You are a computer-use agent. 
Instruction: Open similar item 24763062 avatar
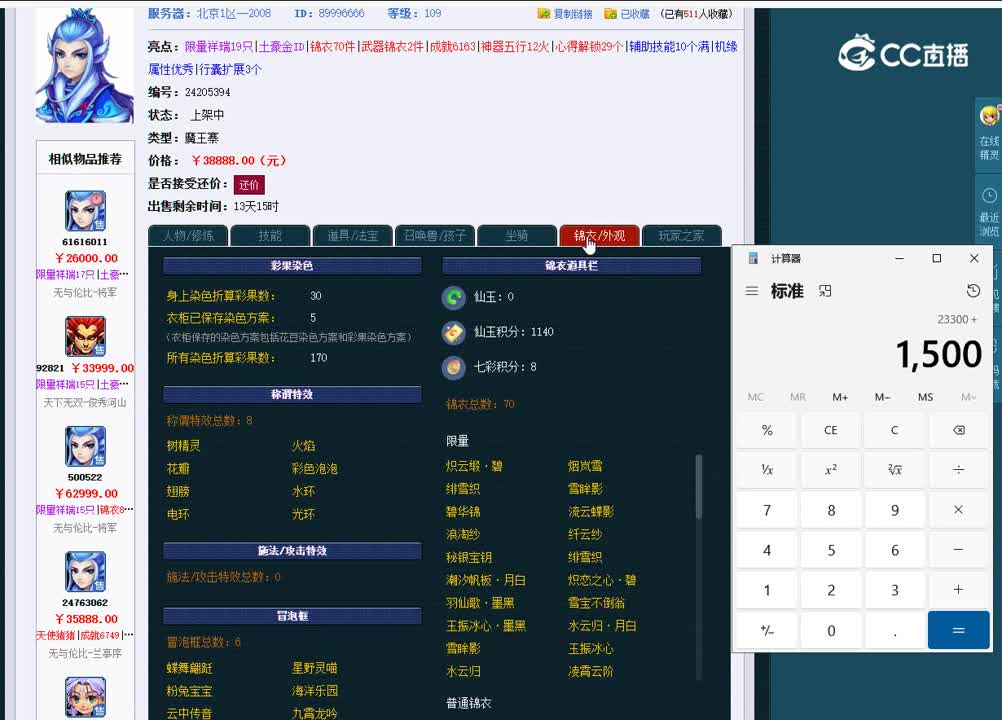tap(85, 572)
